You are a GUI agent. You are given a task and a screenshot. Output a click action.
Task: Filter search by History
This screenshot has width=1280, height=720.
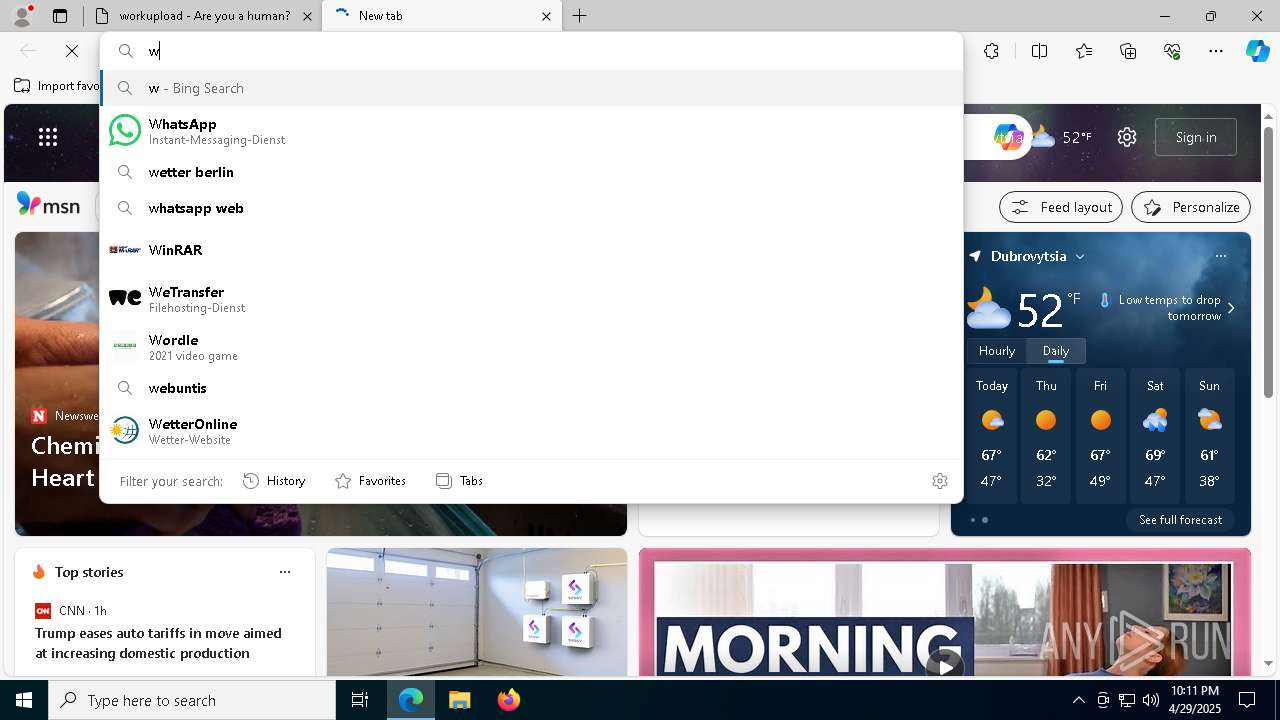(x=274, y=481)
